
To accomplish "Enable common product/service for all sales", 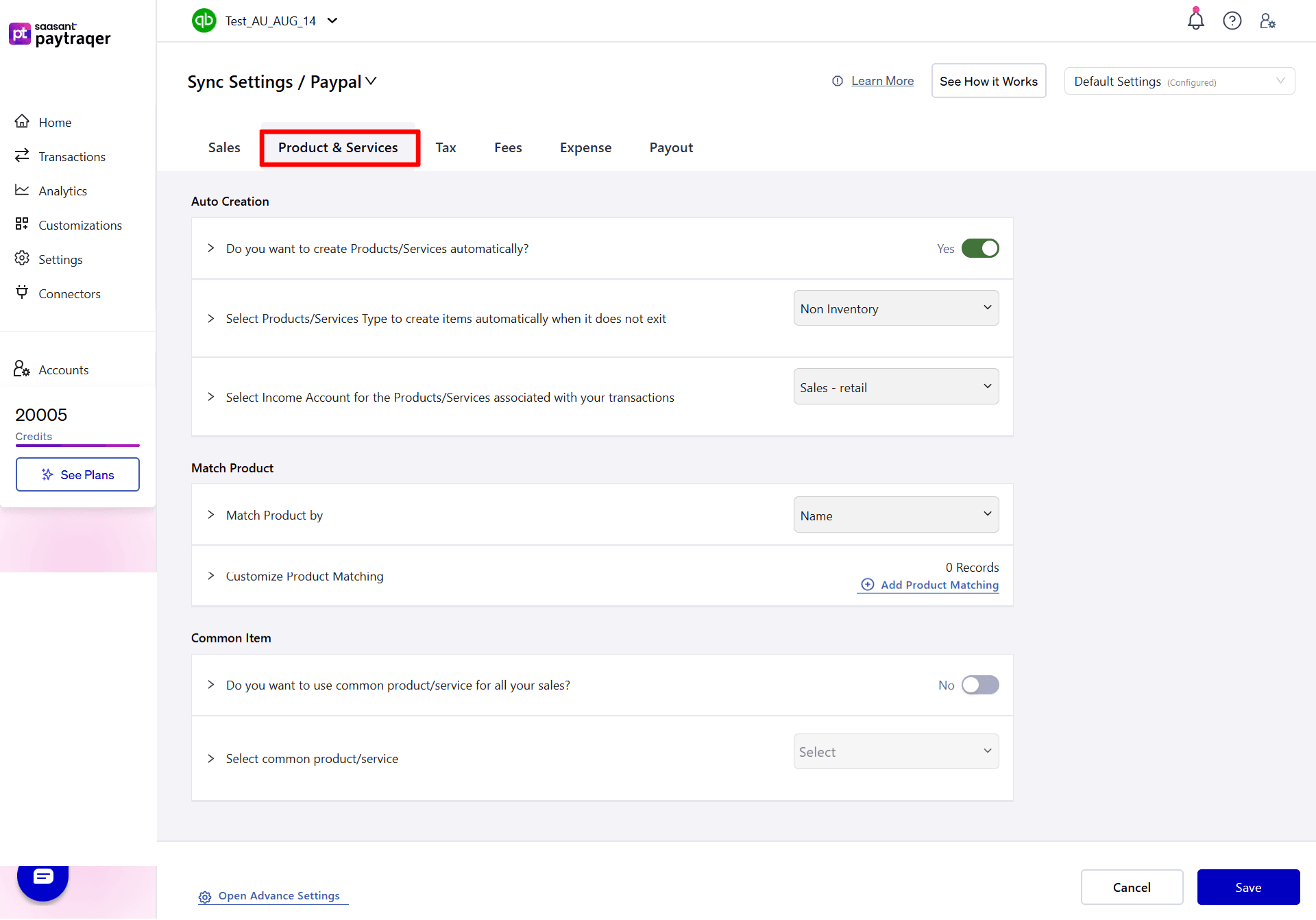I will (980, 685).
